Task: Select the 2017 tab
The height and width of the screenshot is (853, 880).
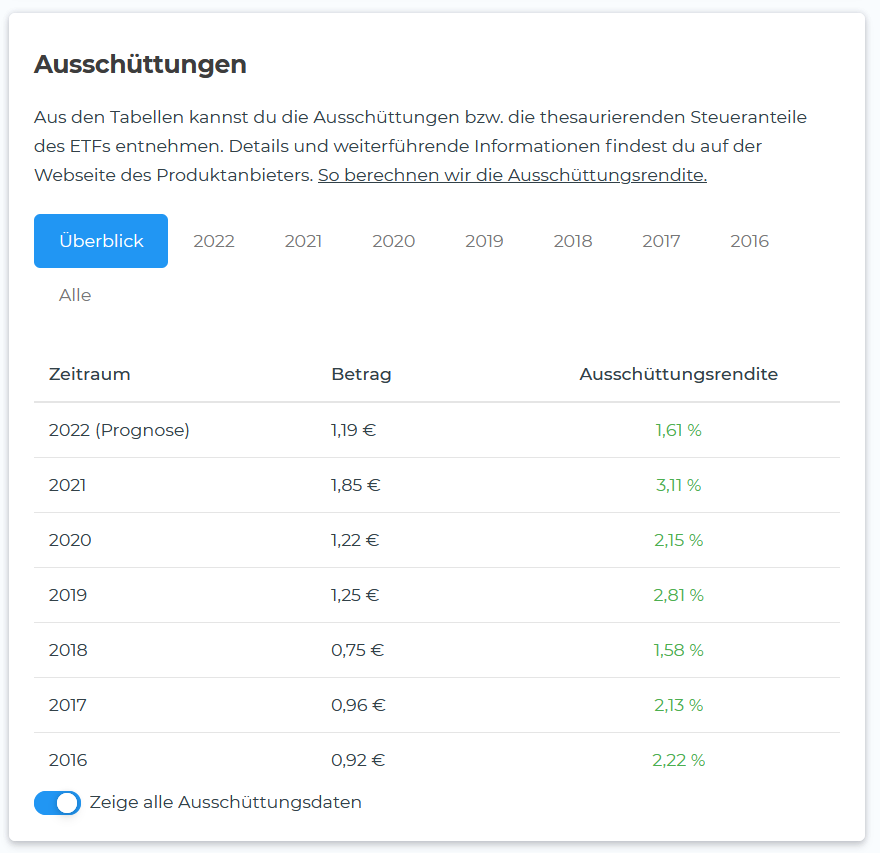Action: [x=661, y=241]
